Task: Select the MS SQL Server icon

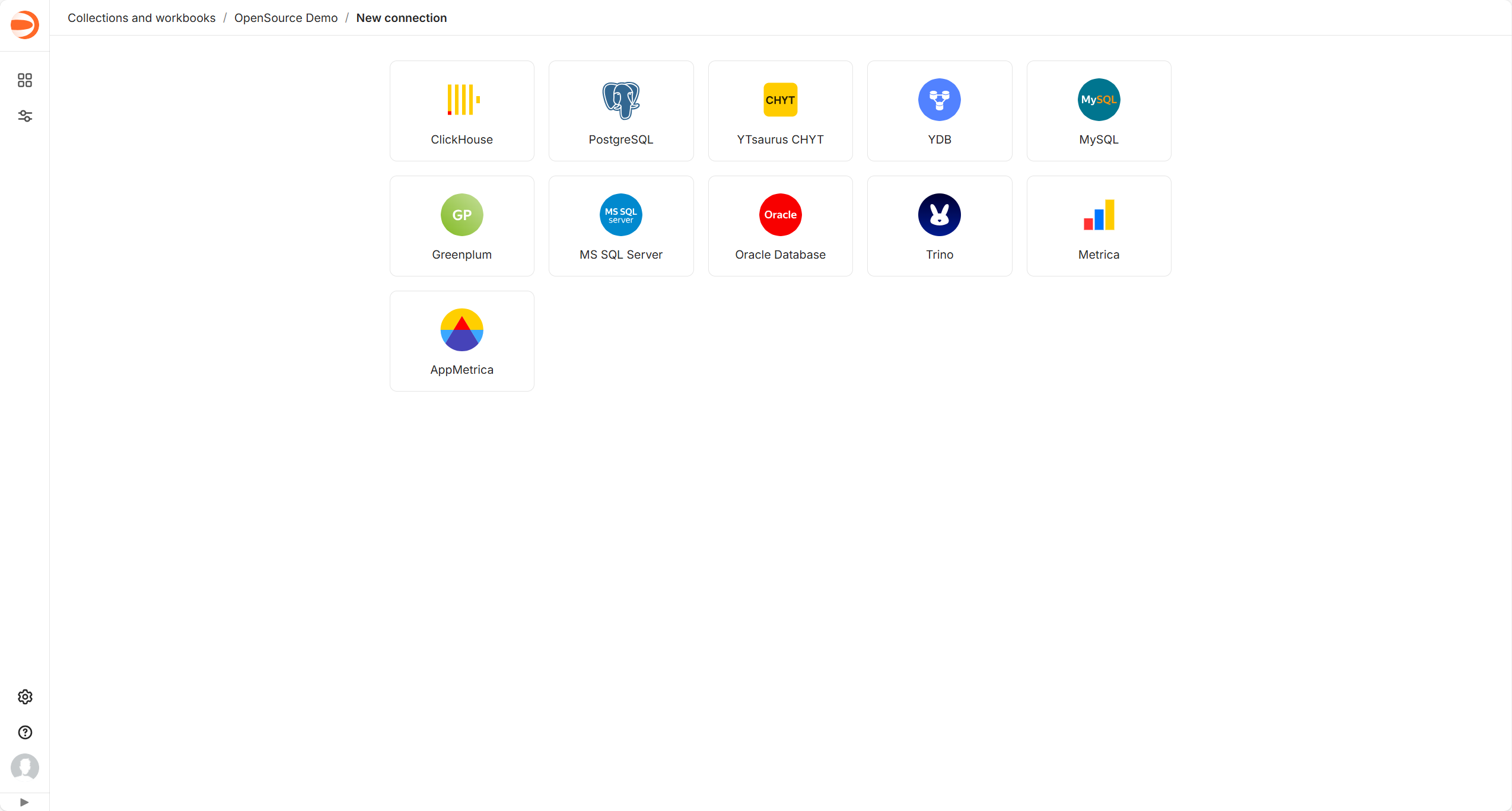Action: pos(621,215)
